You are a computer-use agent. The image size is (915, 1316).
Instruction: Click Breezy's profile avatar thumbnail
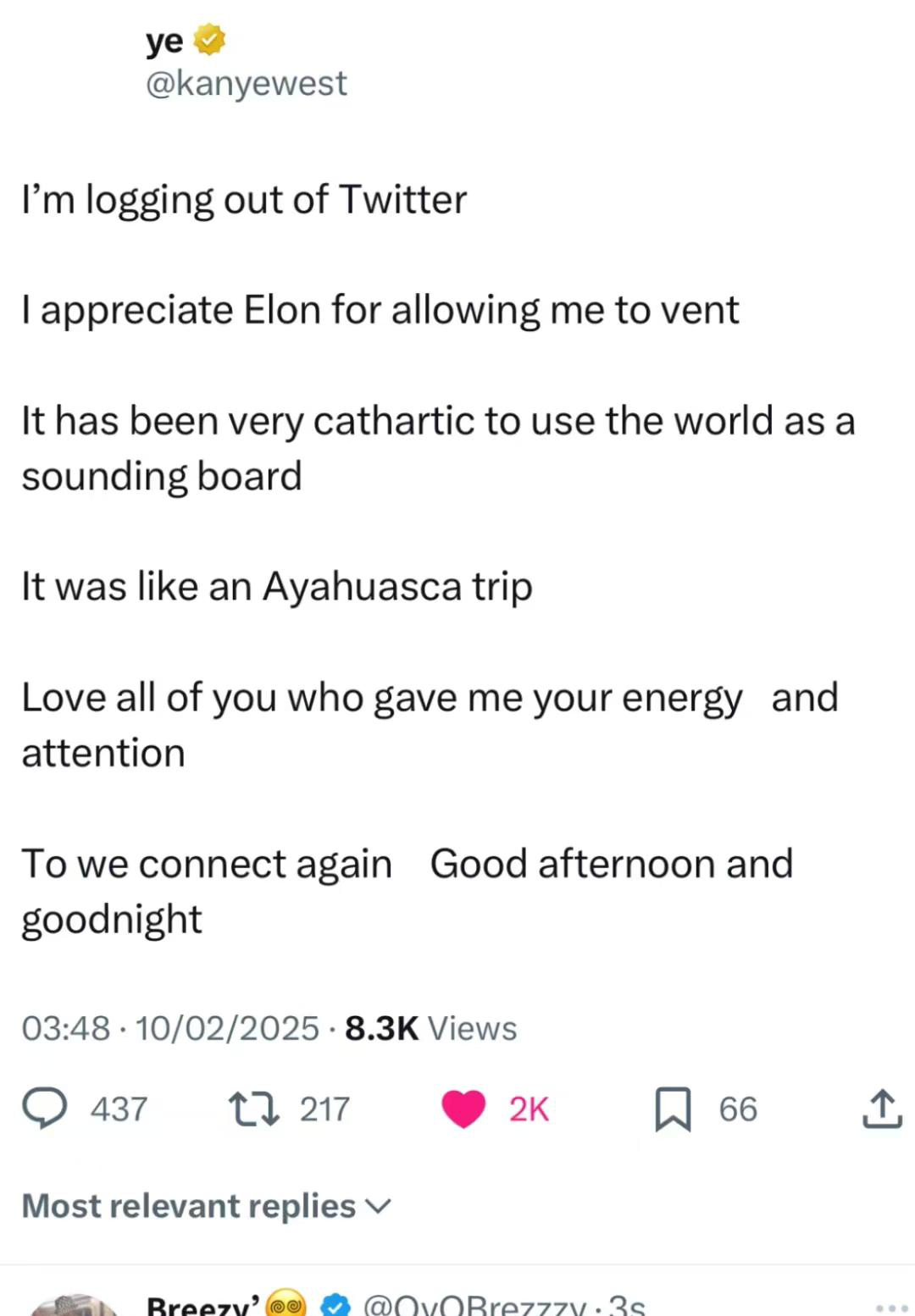(76, 1305)
